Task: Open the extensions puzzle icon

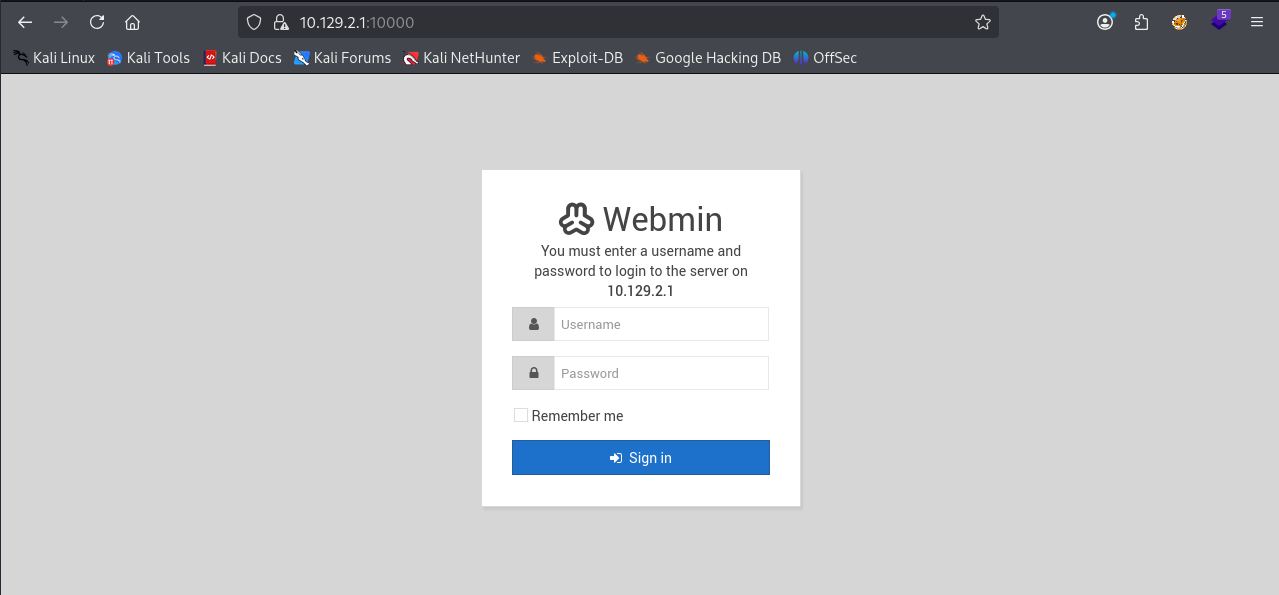Action: pyautogui.click(x=1142, y=22)
